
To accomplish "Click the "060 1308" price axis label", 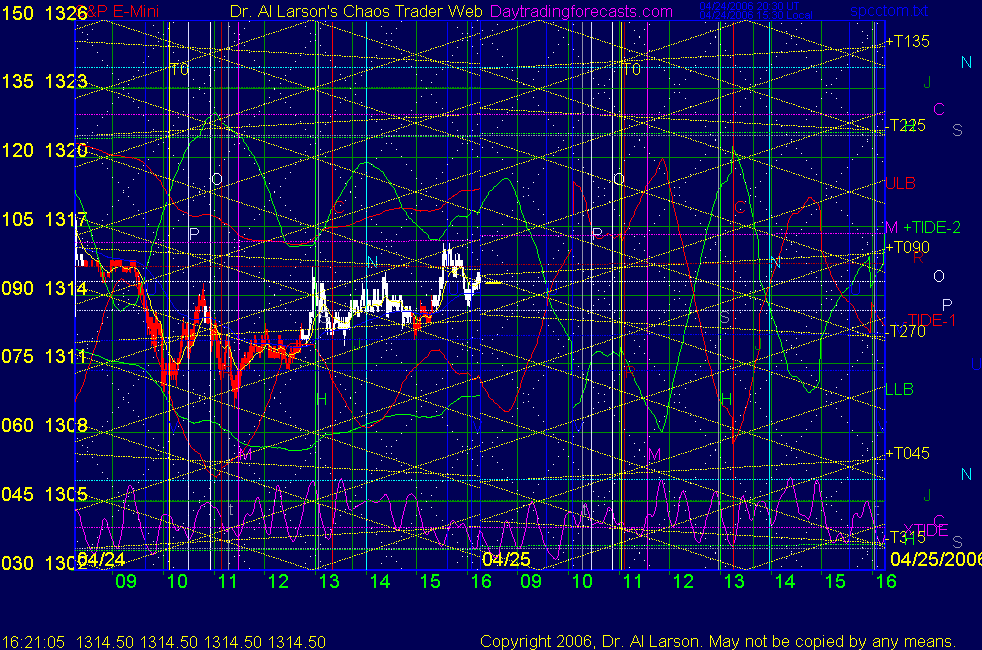I will point(44,425).
